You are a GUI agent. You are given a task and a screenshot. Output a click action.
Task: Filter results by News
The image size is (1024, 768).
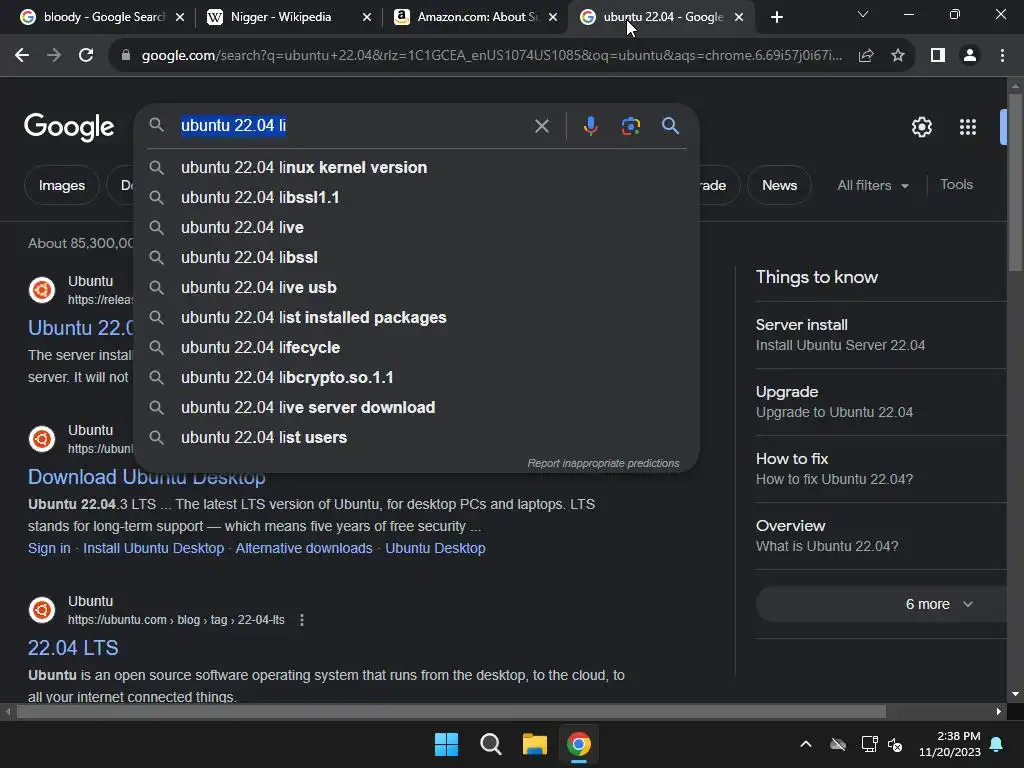[x=779, y=185]
